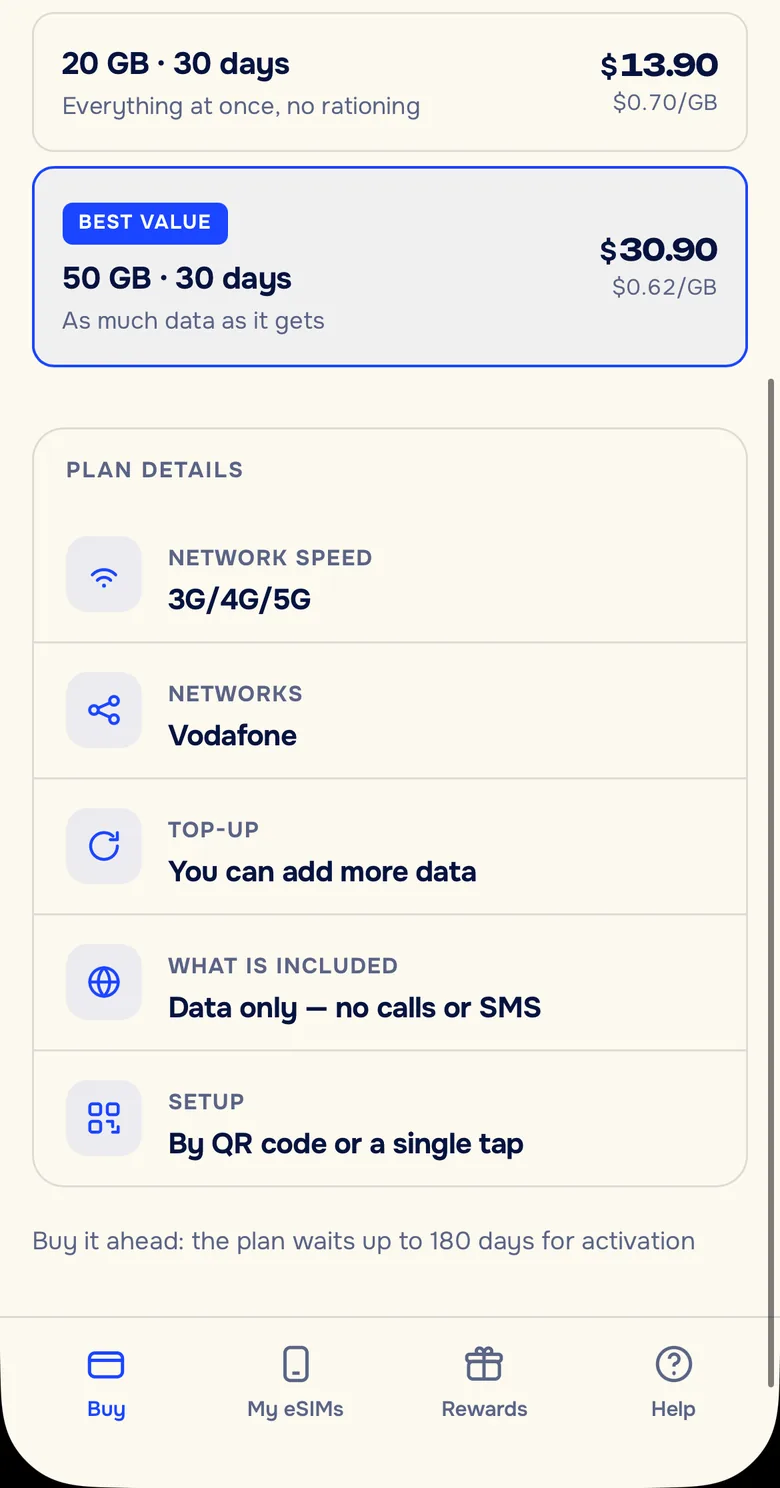Tap the gift Rewards icon
This screenshot has height=1488, width=780.
484,1364
